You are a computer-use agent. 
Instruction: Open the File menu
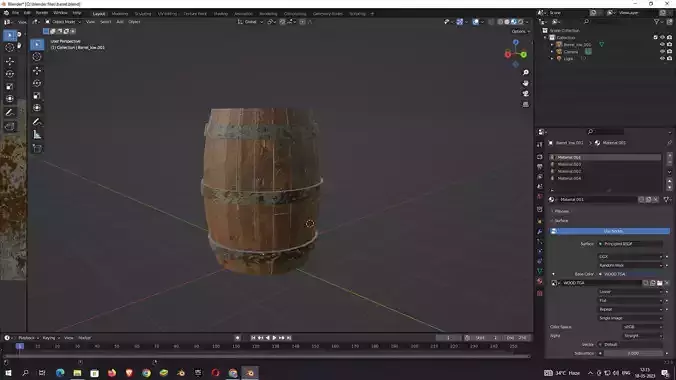click(x=16, y=13)
